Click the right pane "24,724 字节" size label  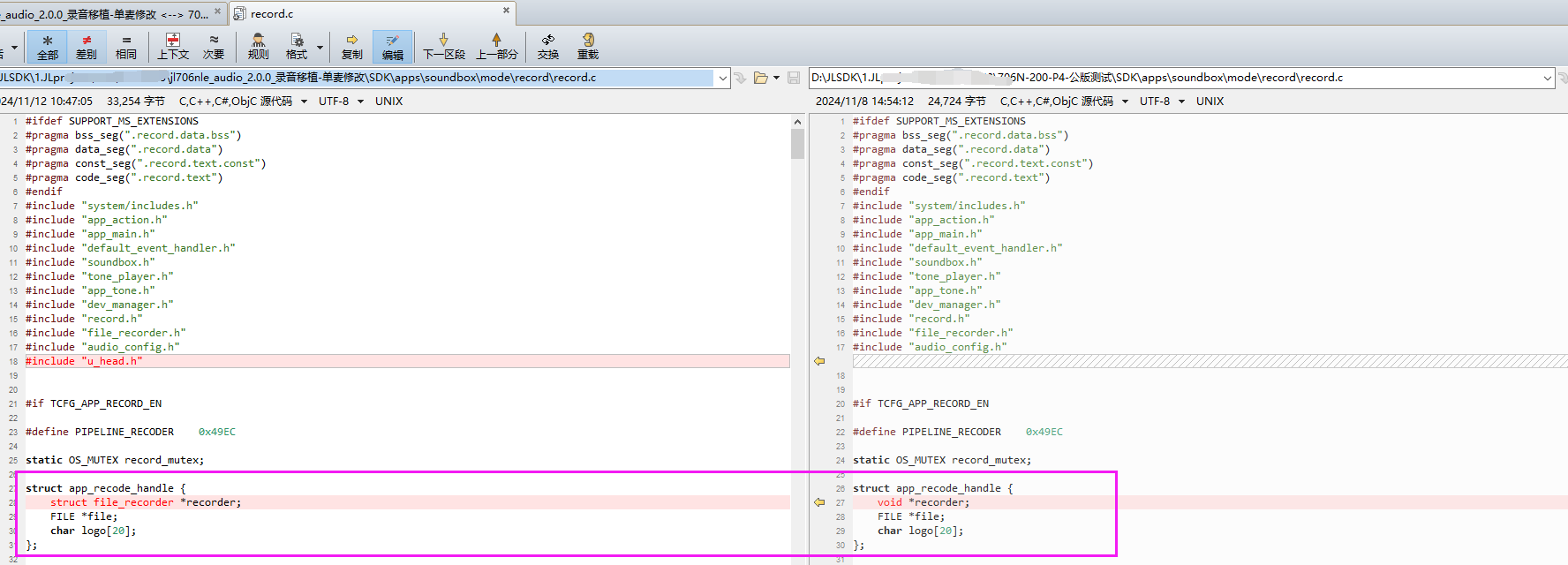957,102
